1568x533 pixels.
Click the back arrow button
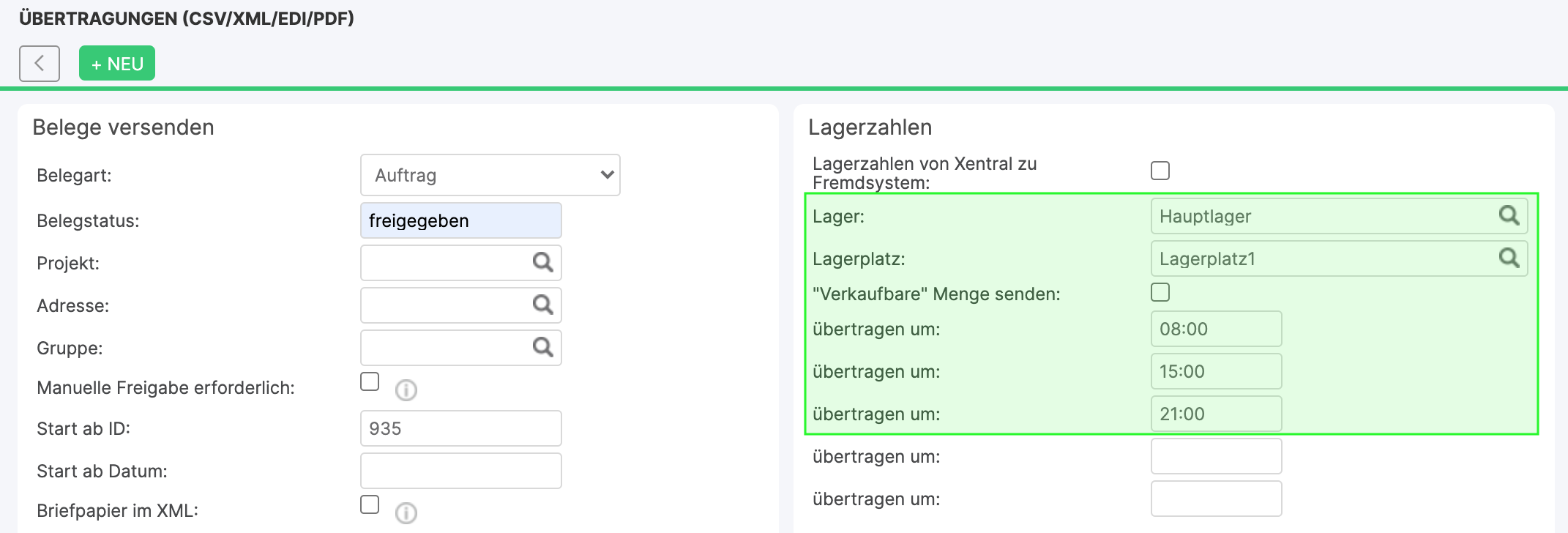click(40, 64)
